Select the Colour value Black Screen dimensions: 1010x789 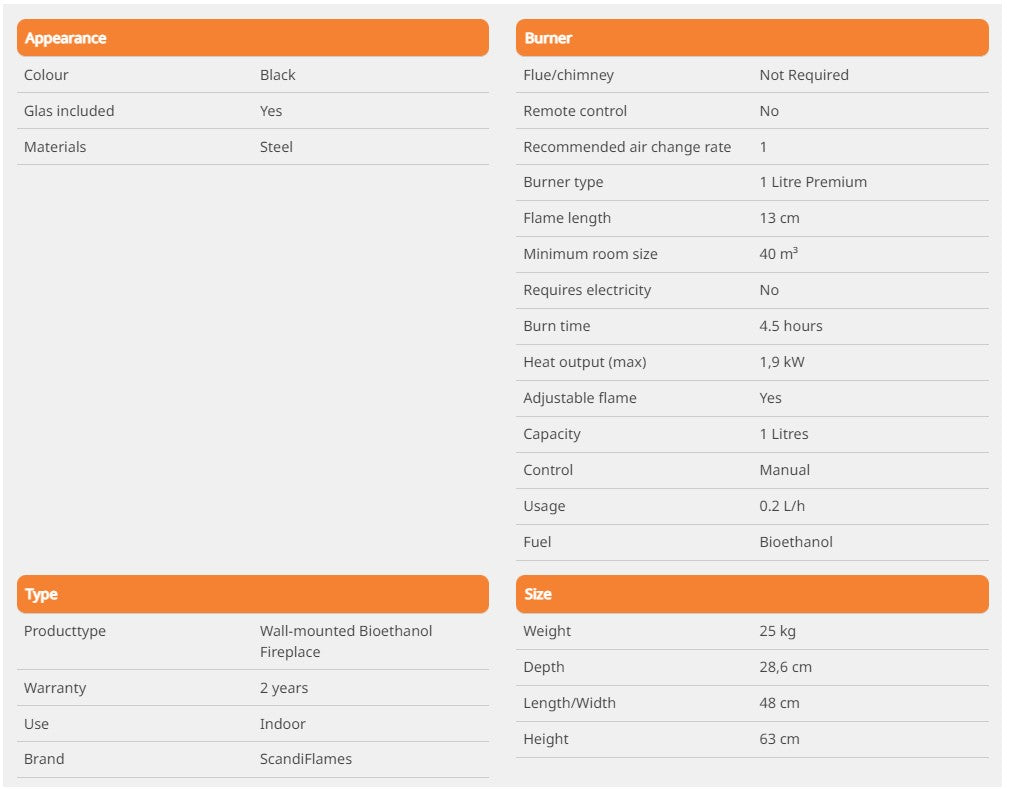278,75
